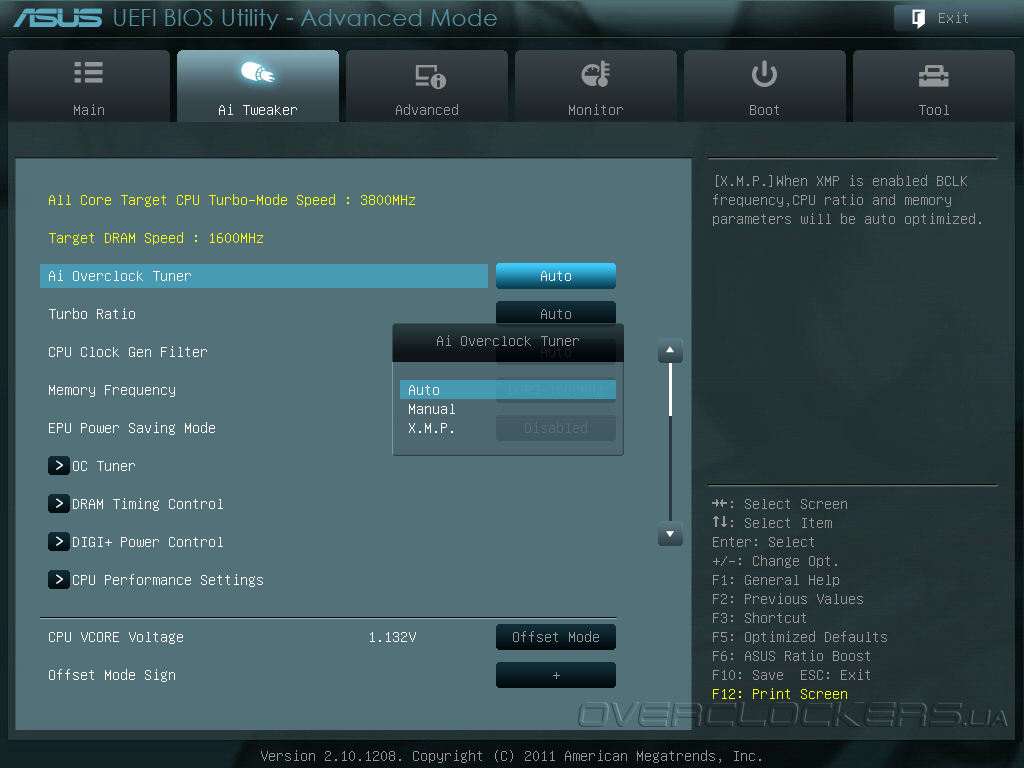Click the Main tab list icon
The width and height of the screenshot is (1024, 768).
89,72
